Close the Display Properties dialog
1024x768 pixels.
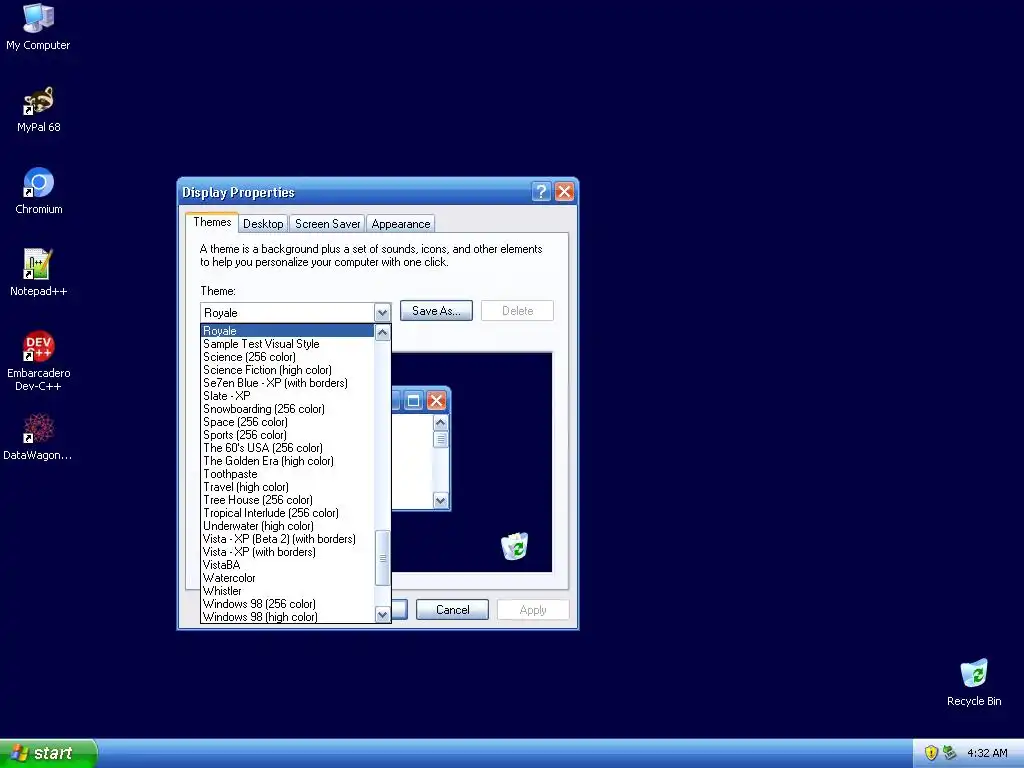pyautogui.click(x=564, y=191)
